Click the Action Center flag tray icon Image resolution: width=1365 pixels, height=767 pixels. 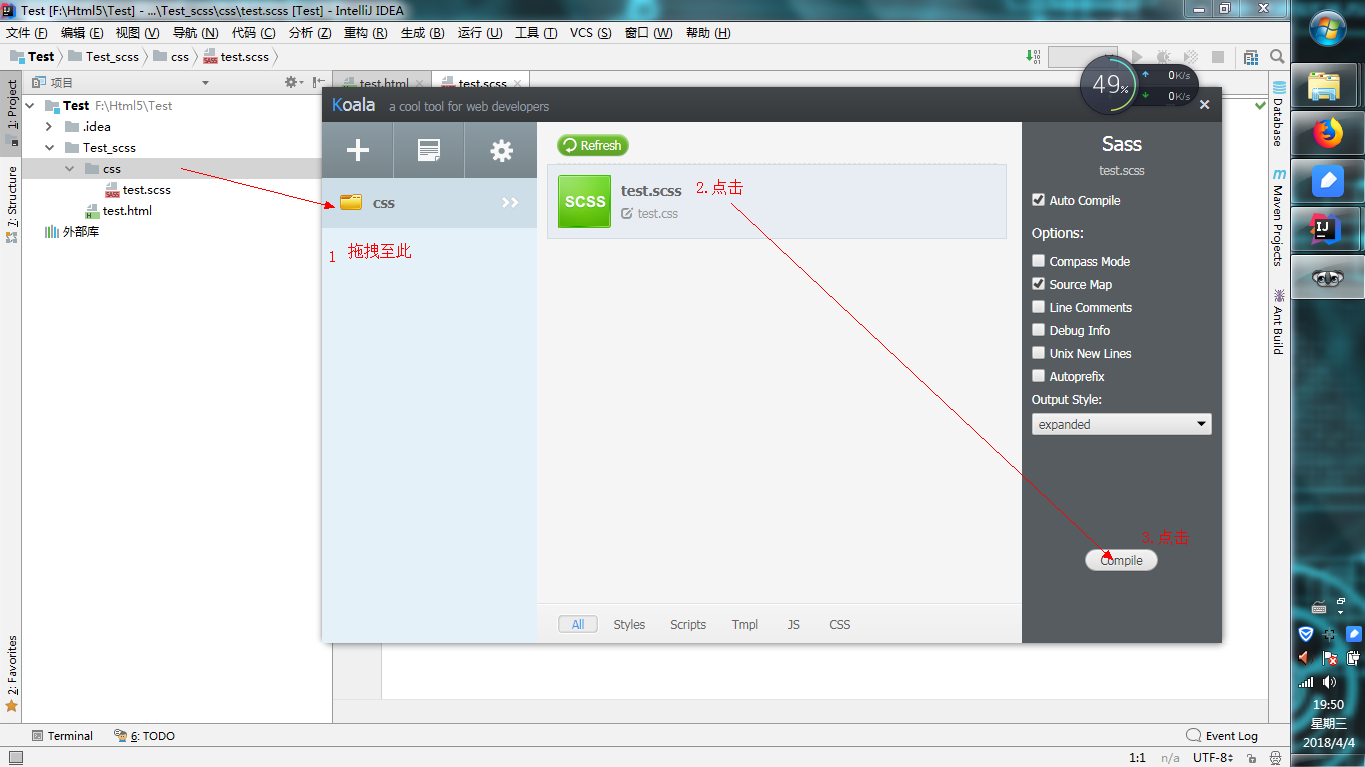coord(1330,658)
